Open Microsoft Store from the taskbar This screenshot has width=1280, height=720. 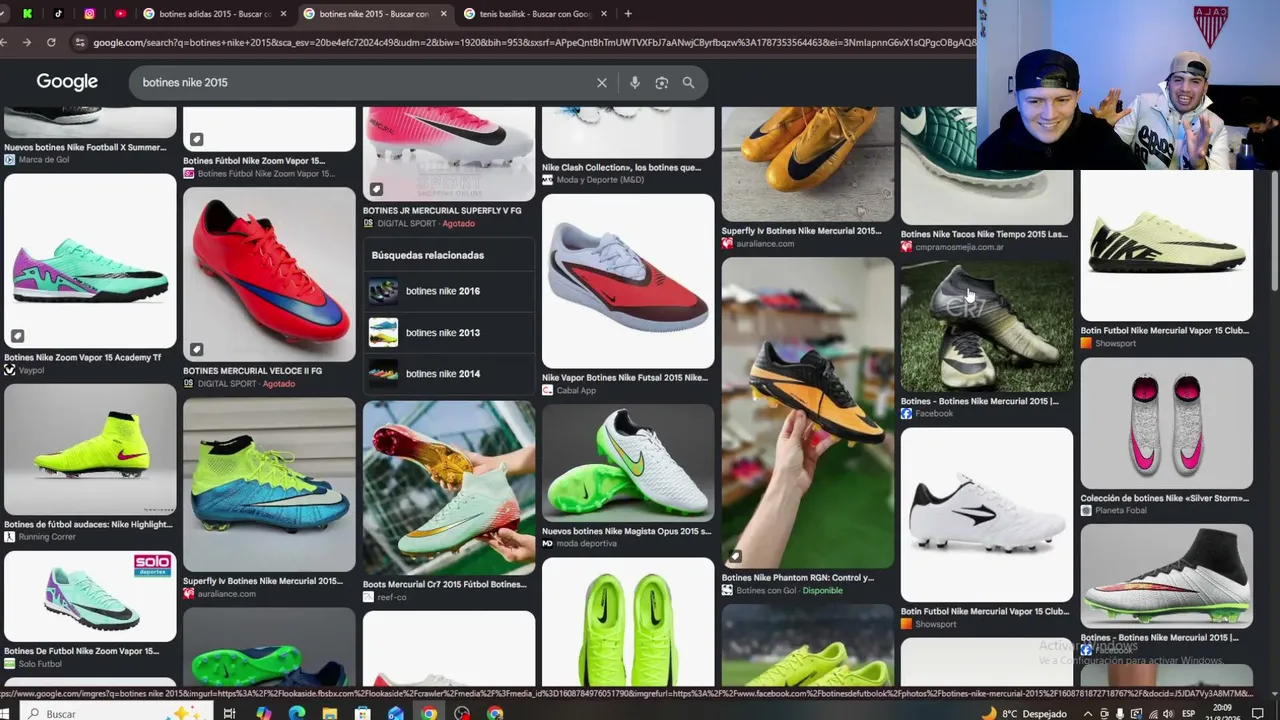(x=363, y=713)
